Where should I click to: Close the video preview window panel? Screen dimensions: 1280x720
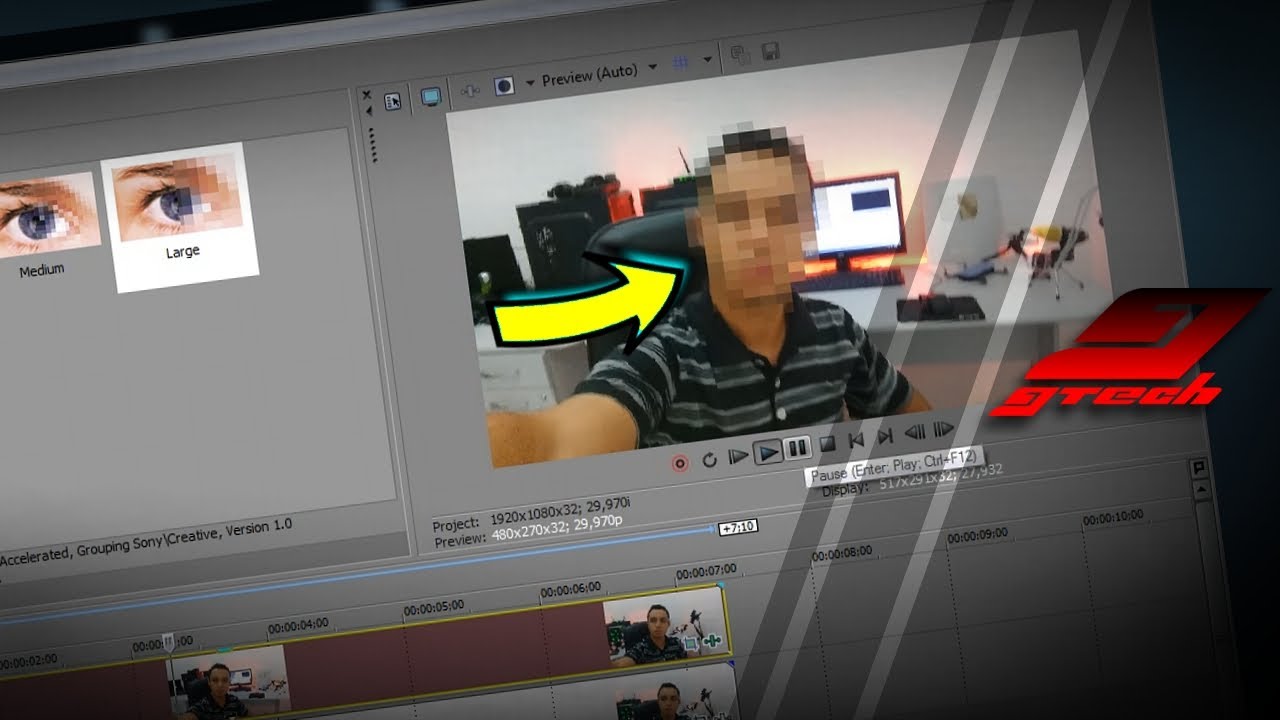pos(367,95)
